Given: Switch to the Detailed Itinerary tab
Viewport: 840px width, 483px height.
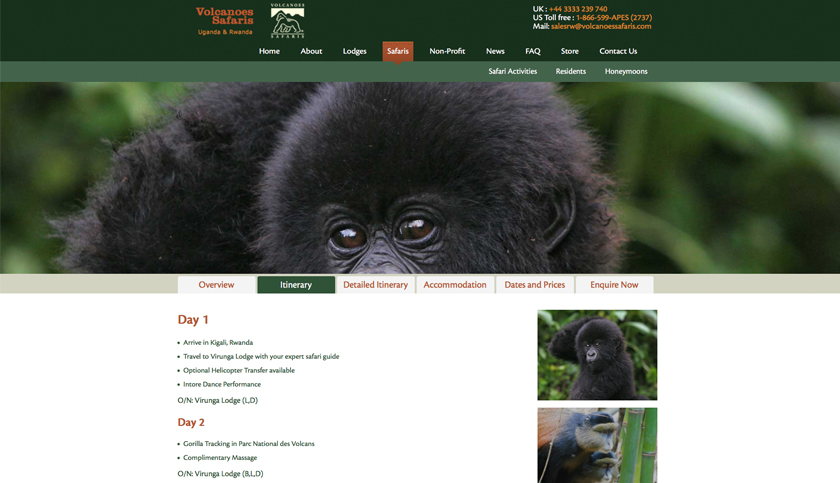Looking at the screenshot, I should coord(376,285).
